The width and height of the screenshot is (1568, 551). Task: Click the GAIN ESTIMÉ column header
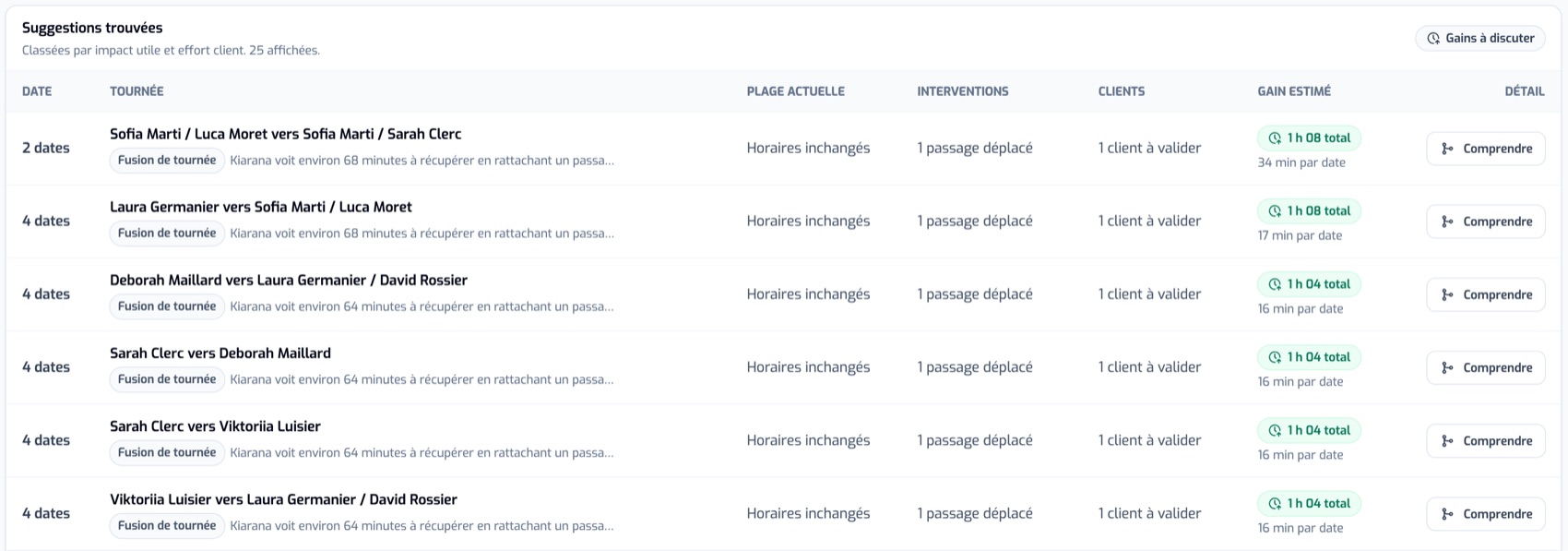(1294, 91)
